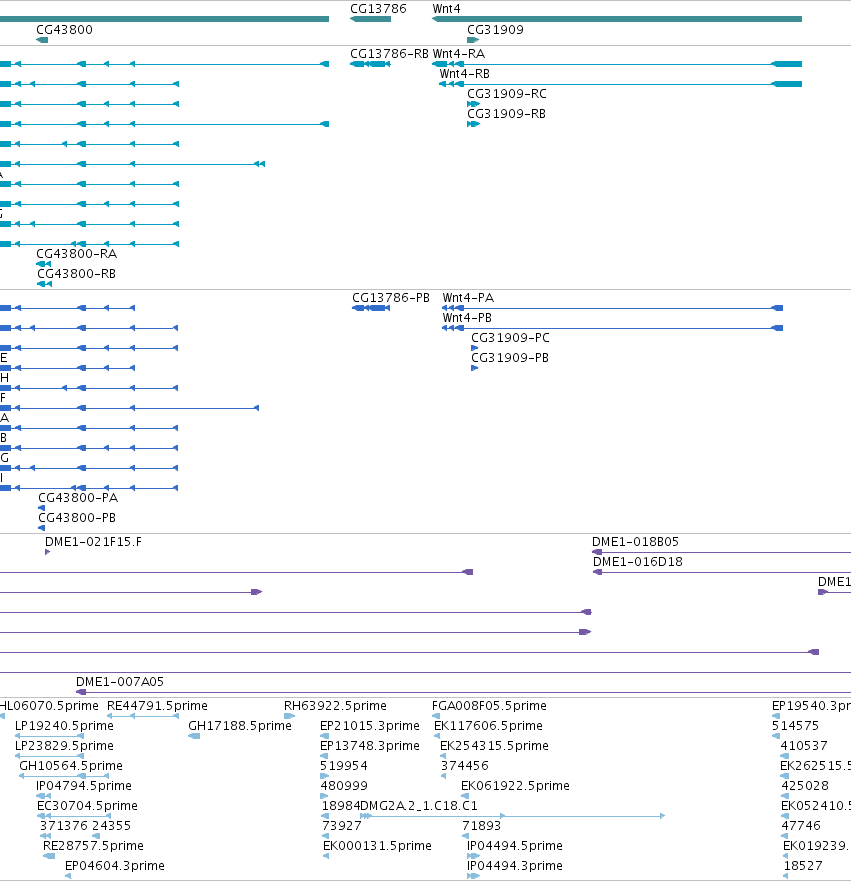Image resolution: width=851 pixels, height=881 pixels.
Task: Select EST label LP19240.5prime
Action: coord(64,726)
